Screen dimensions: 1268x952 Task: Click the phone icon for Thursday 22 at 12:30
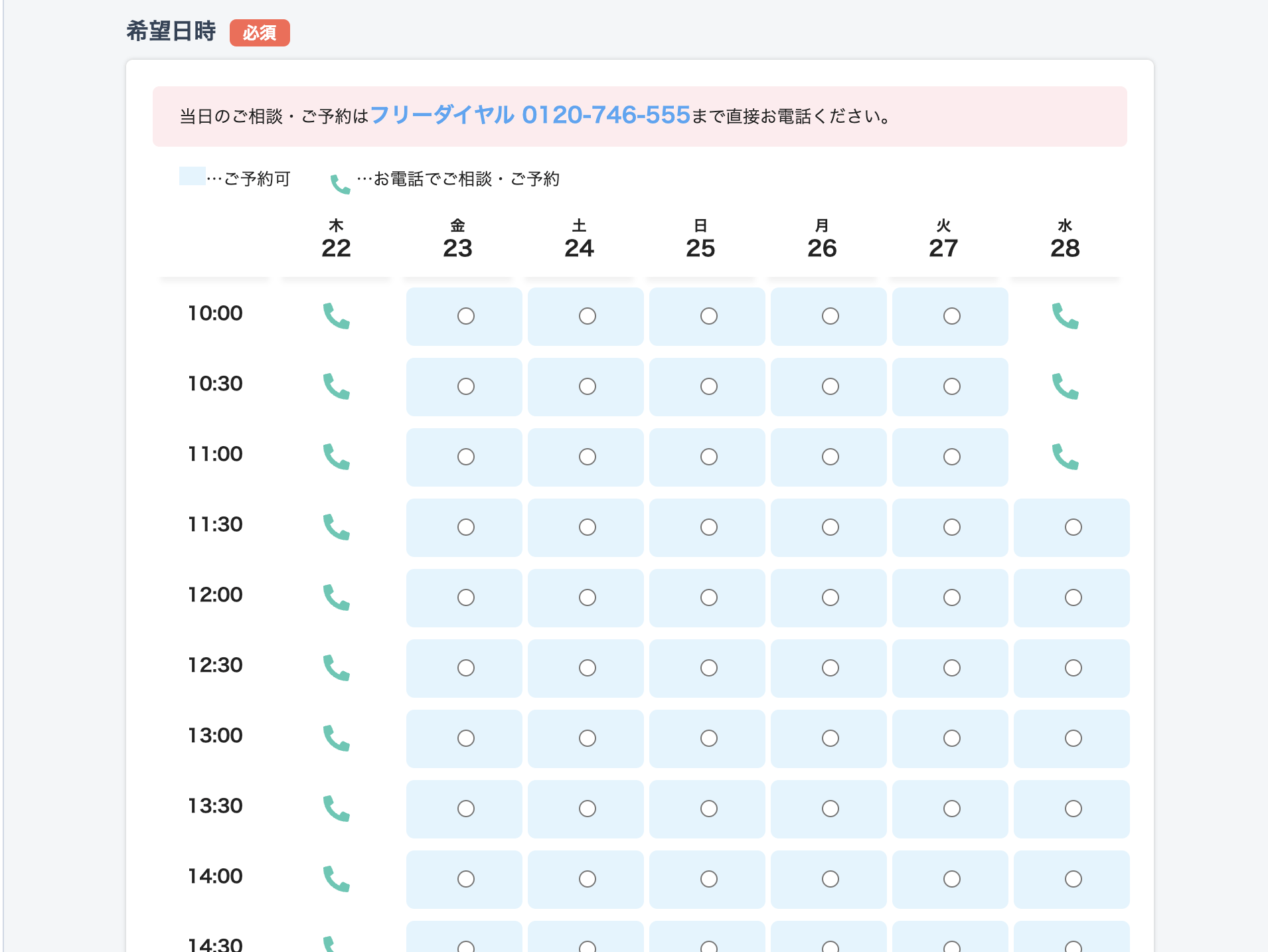pyautogui.click(x=337, y=668)
